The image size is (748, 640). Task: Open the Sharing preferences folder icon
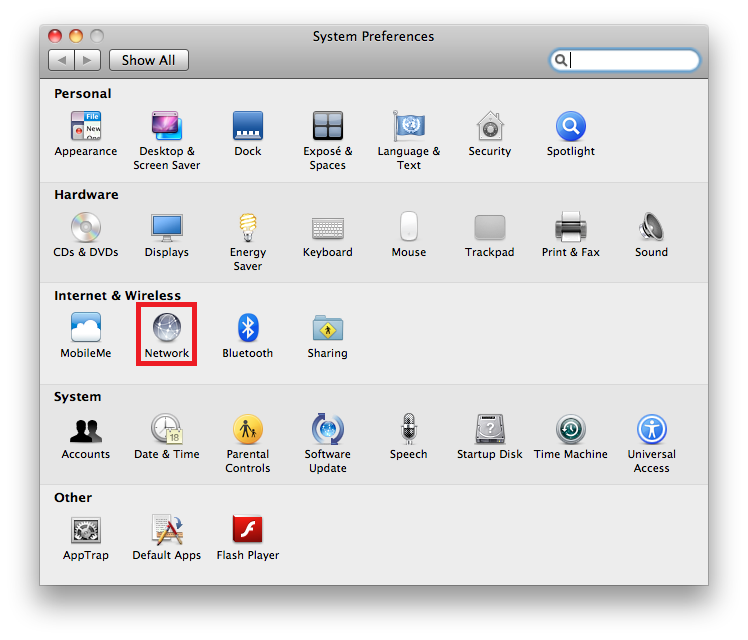(x=327, y=329)
